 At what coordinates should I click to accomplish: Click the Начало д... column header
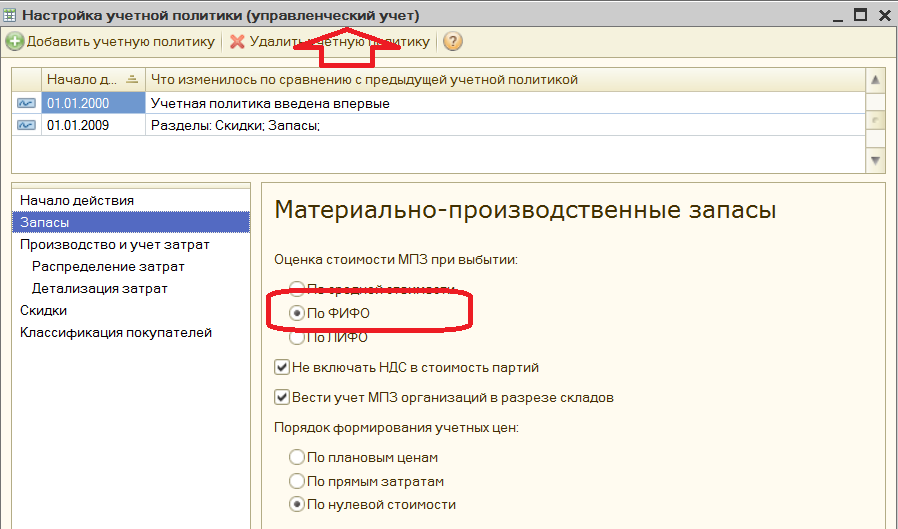[x=93, y=80]
